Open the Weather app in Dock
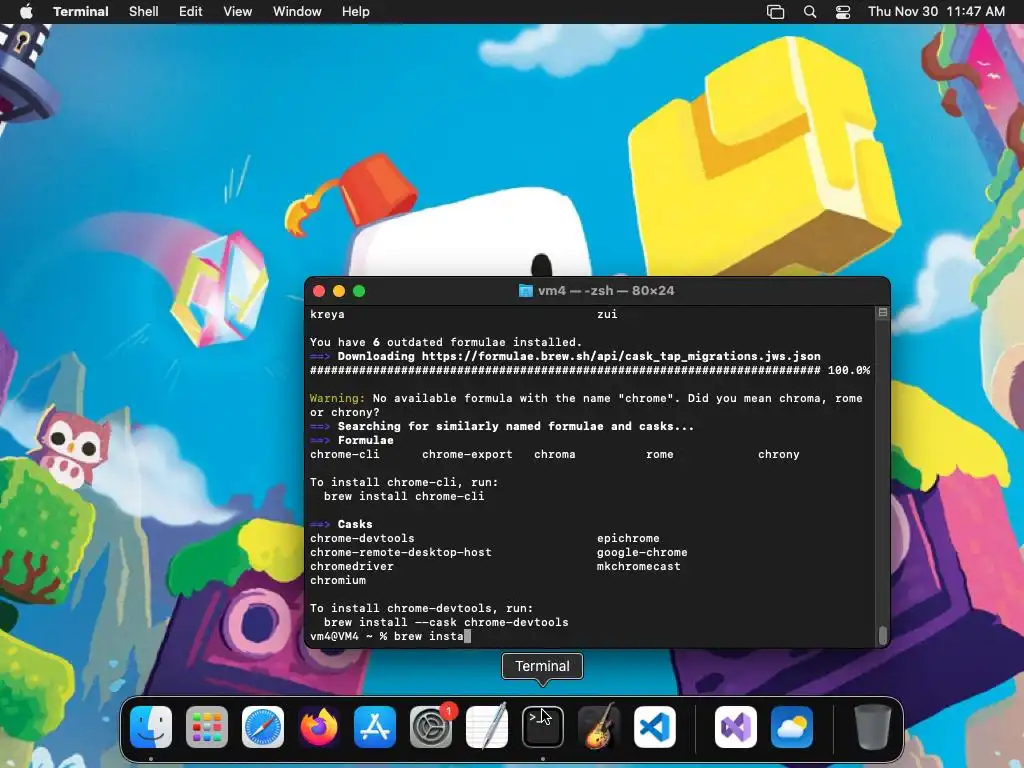Viewport: 1024px width, 768px height. 792,727
